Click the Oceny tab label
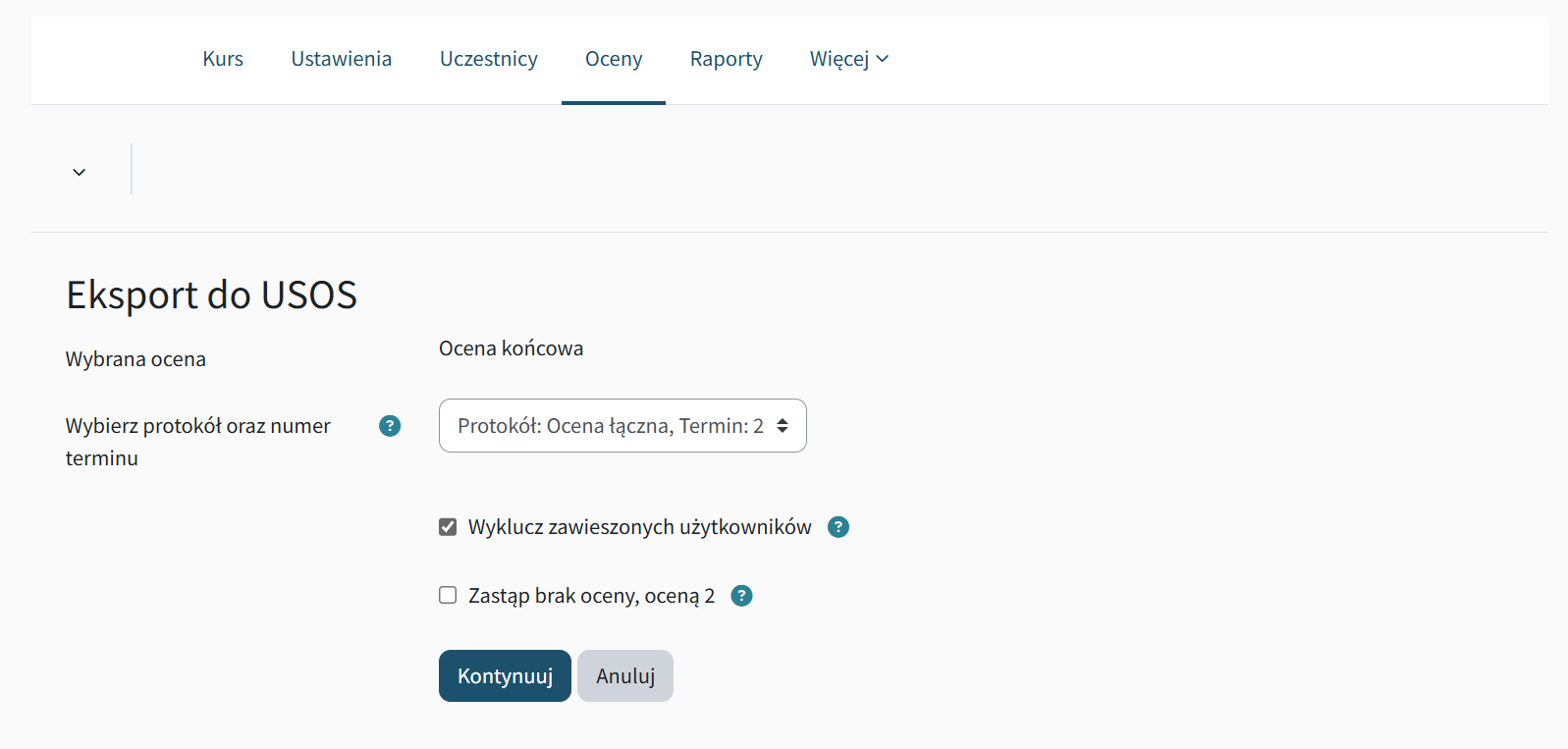 click(x=613, y=59)
